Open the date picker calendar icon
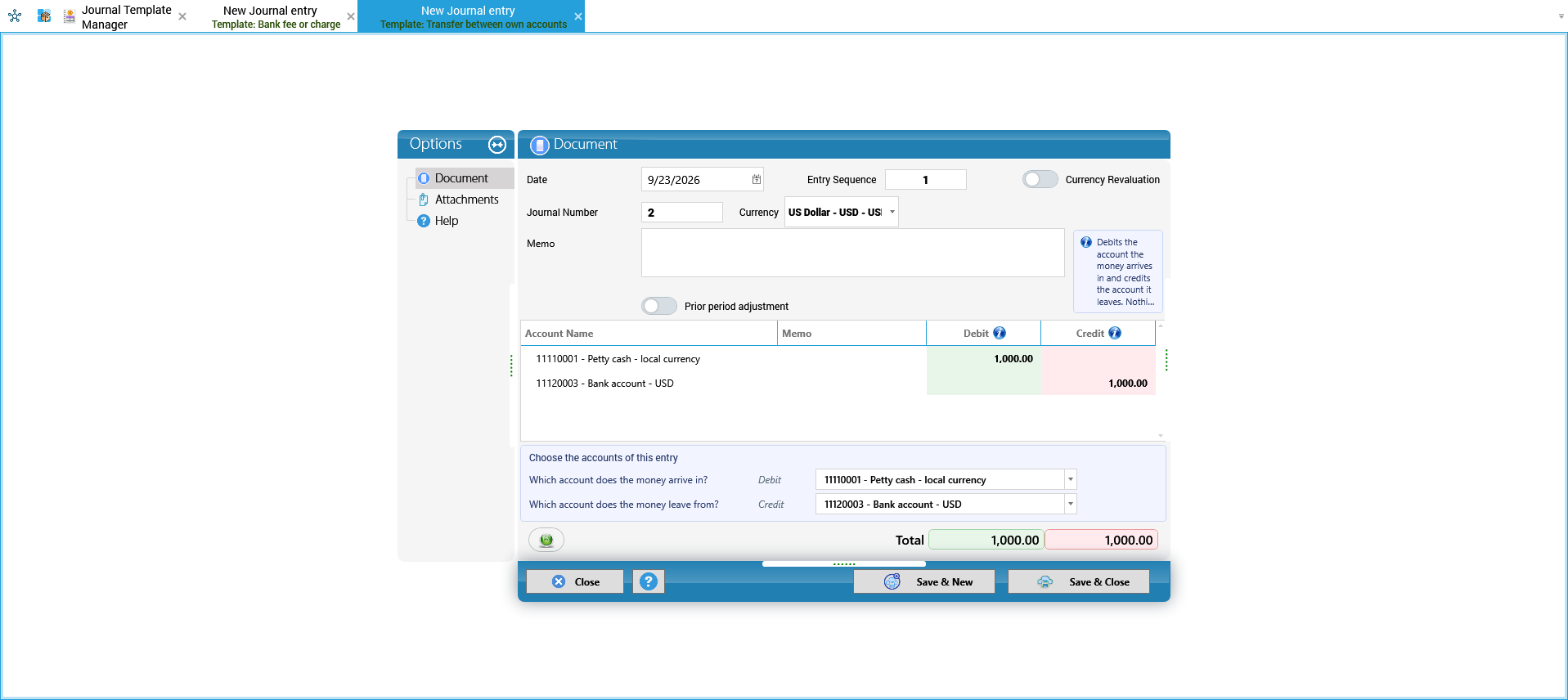The height and width of the screenshot is (700, 1568). click(x=757, y=180)
